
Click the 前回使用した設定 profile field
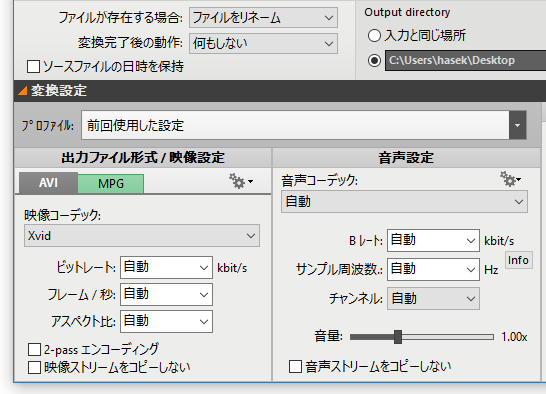pyautogui.click(x=295, y=125)
